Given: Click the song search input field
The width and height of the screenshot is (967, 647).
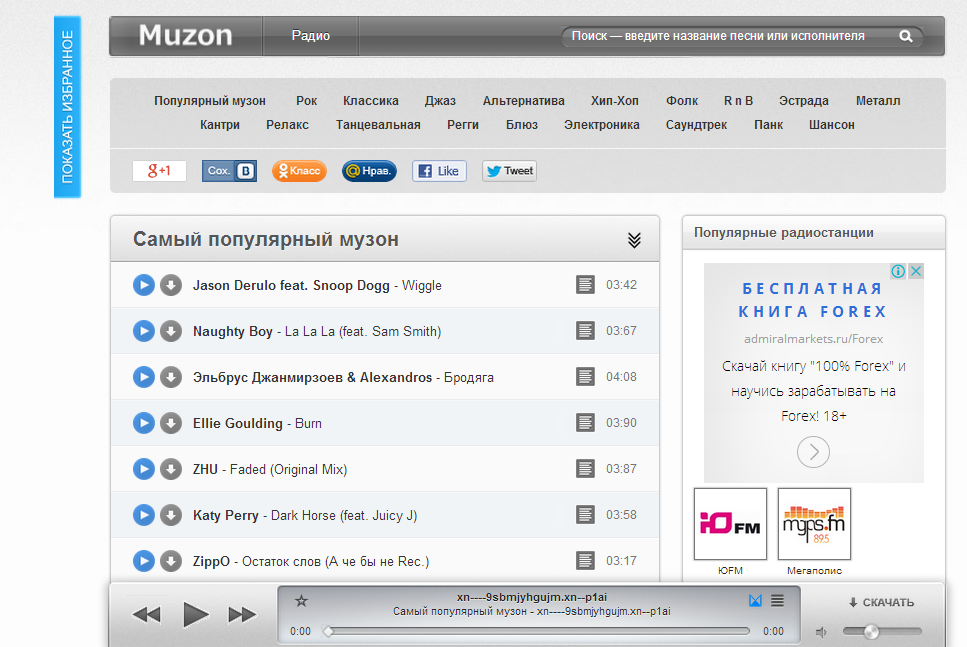Looking at the screenshot, I should 728,36.
